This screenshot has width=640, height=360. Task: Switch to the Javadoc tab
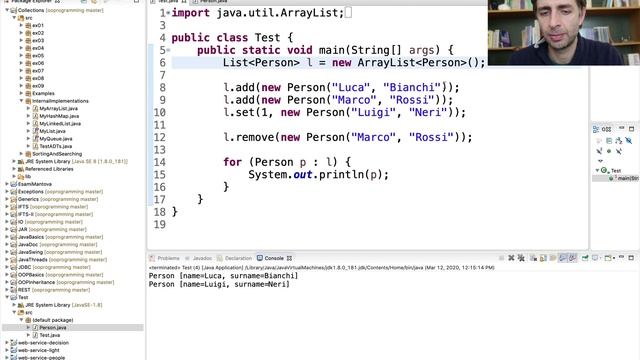199,258
